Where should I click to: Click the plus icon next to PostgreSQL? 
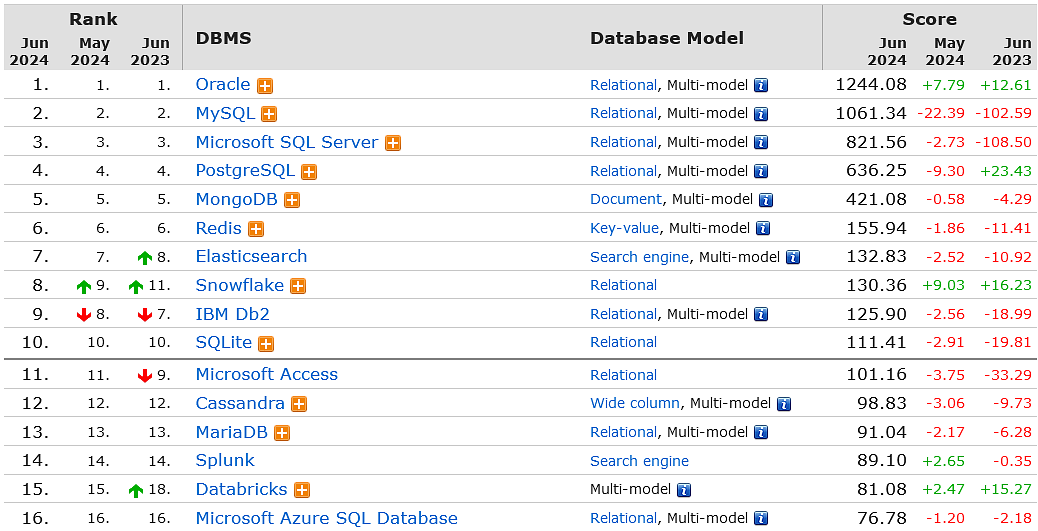click(309, 172)
